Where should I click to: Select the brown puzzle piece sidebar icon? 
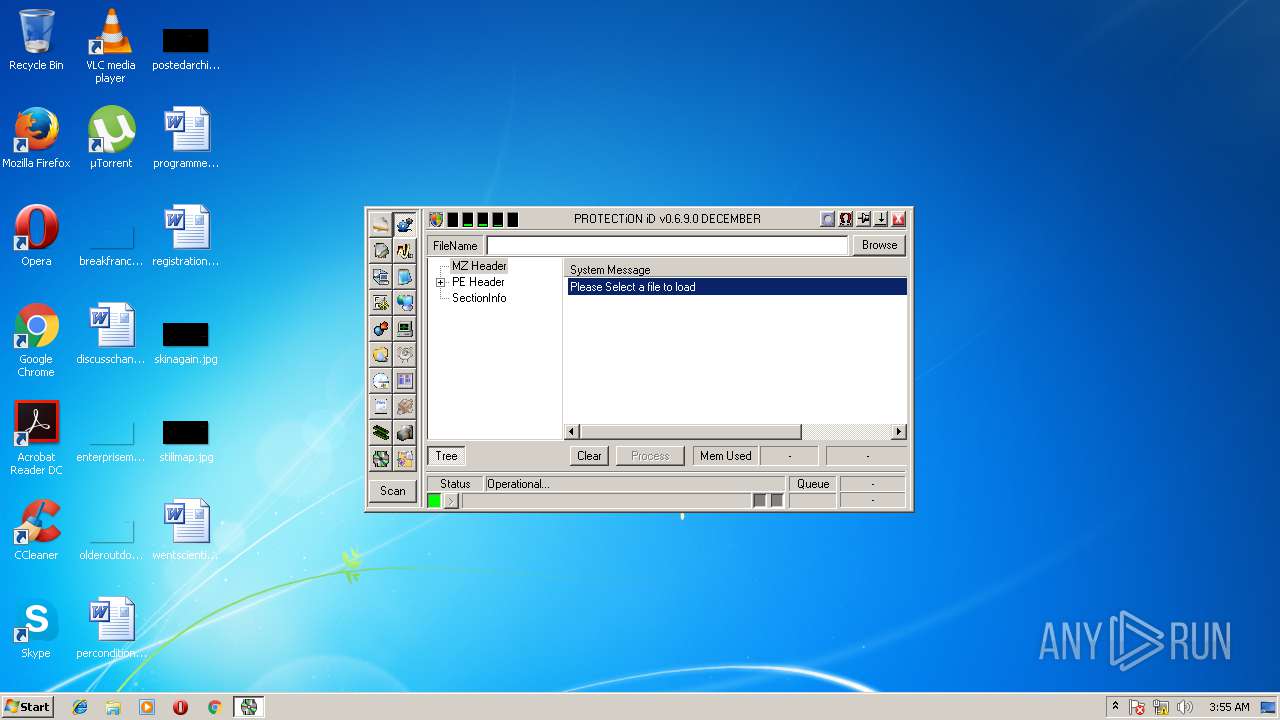pos(405,406)
